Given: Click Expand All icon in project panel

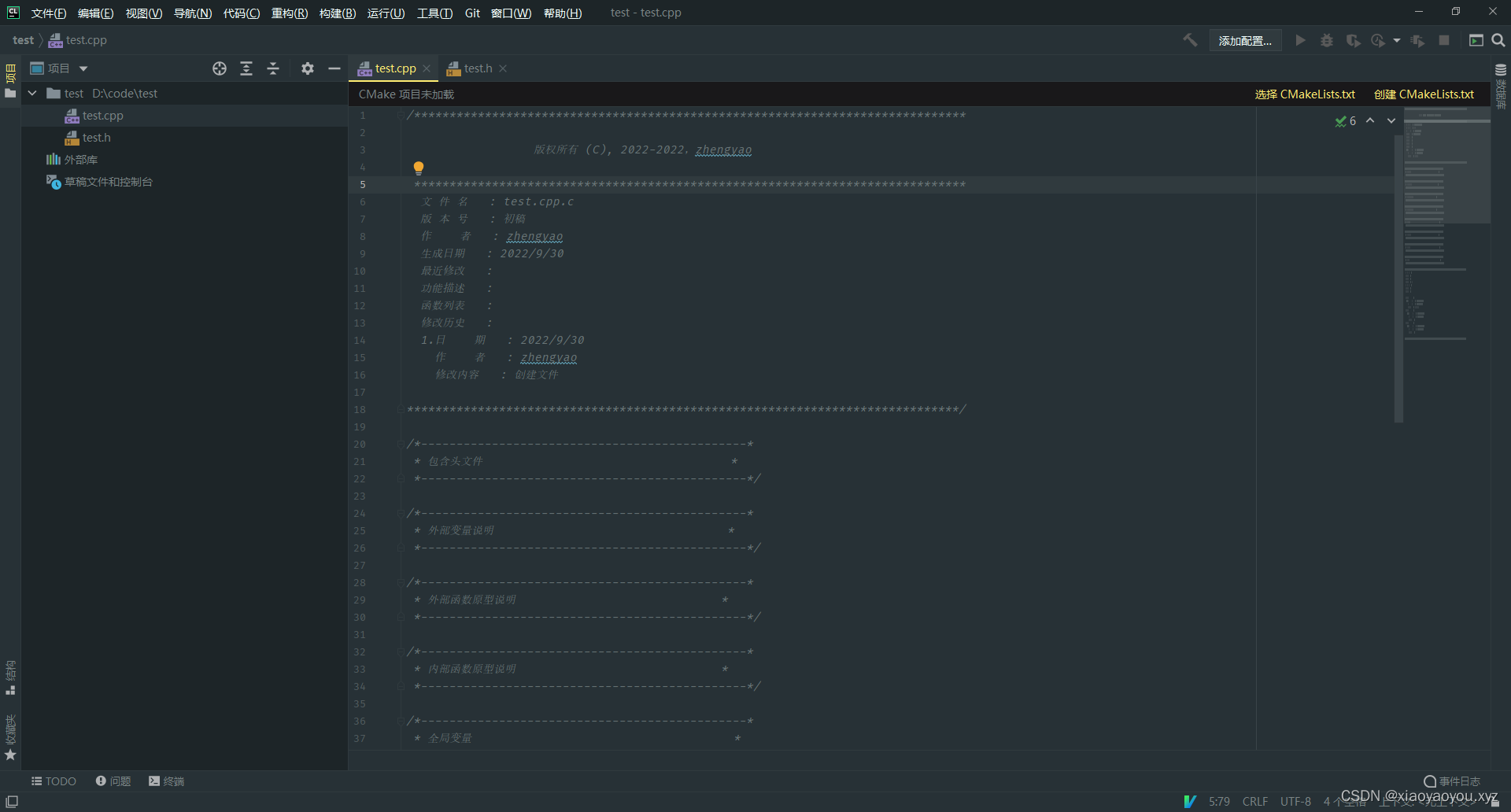Looking at the screenshot, I should pos(246,68).
